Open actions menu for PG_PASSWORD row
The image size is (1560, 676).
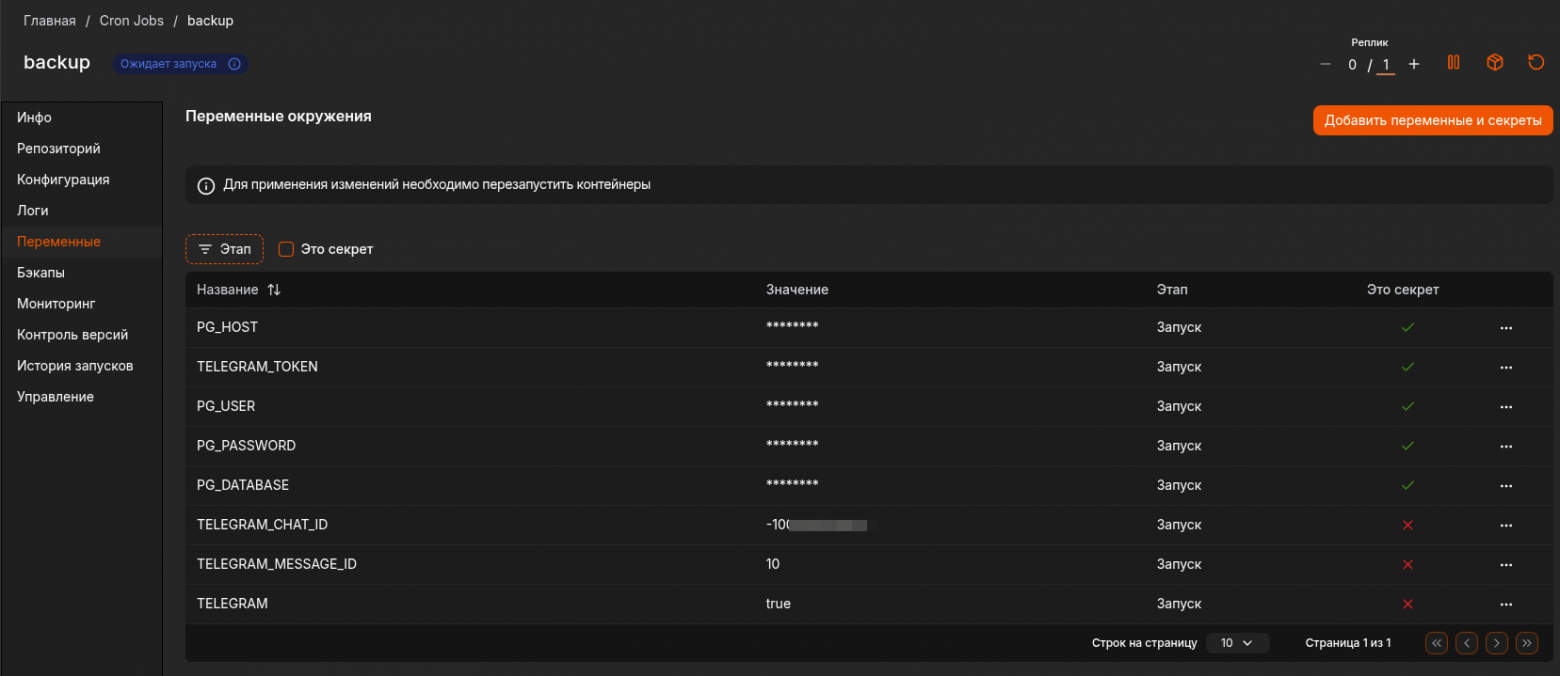coord(1506,446)
